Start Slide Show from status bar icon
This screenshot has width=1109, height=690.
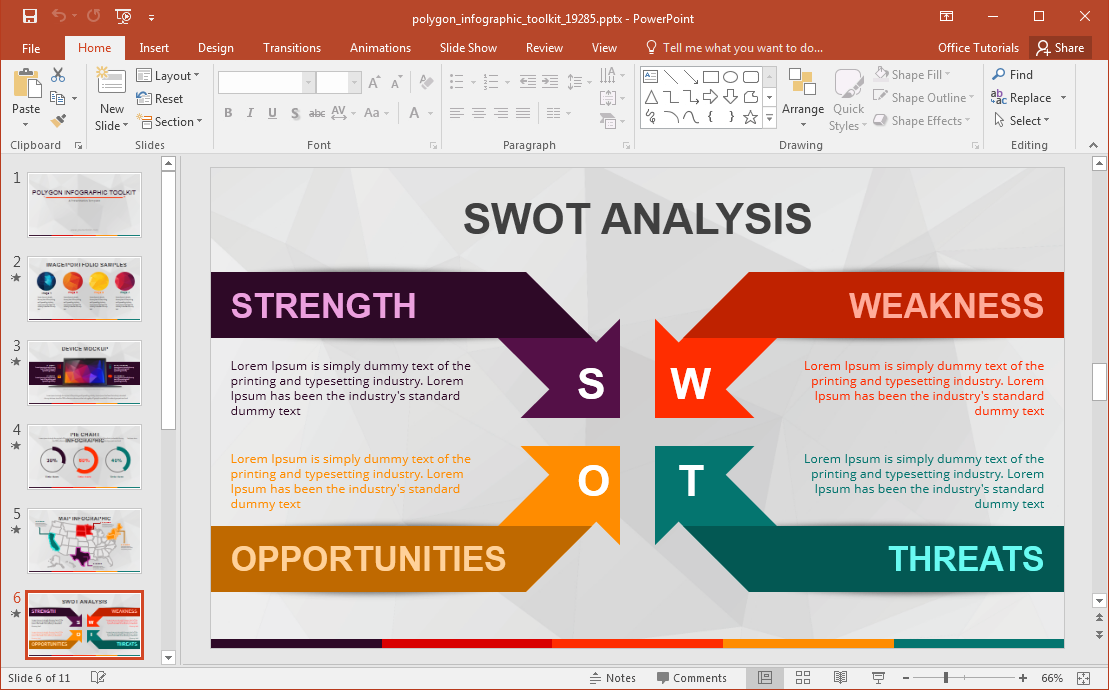[878, 678]
